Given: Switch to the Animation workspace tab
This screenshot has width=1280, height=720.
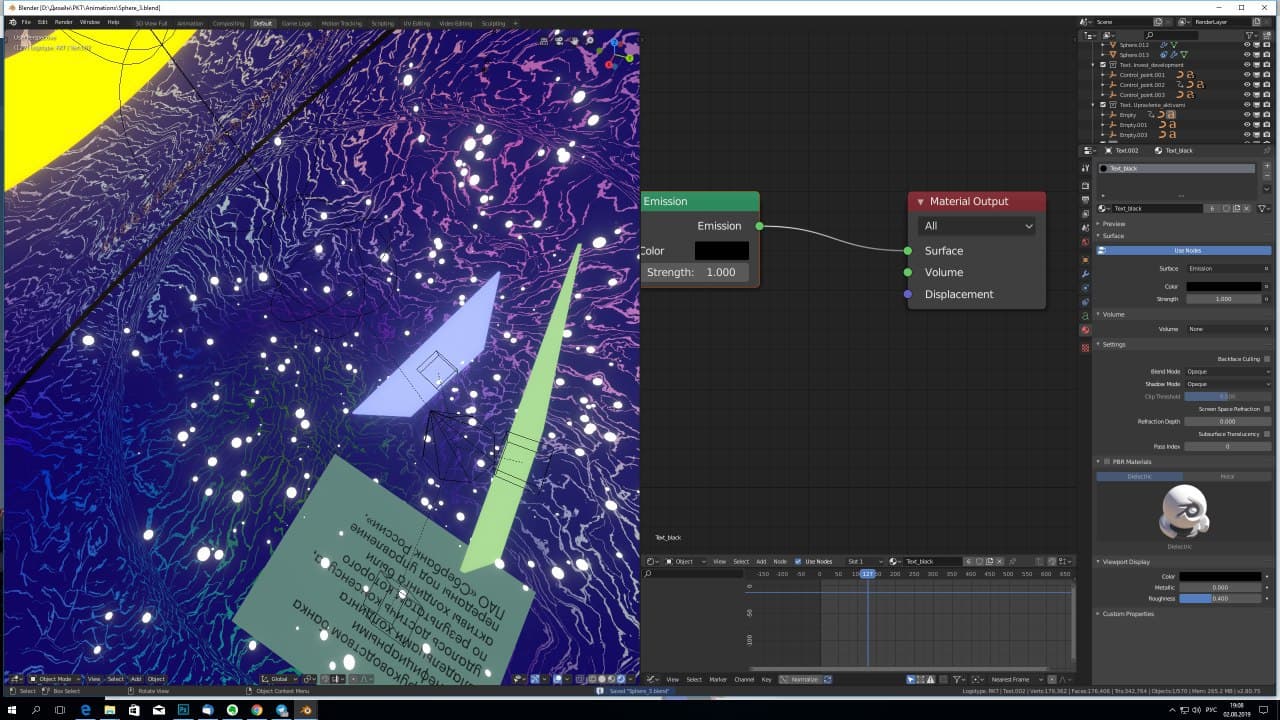Looking at the screenshot, I should [x=190, y=22].
